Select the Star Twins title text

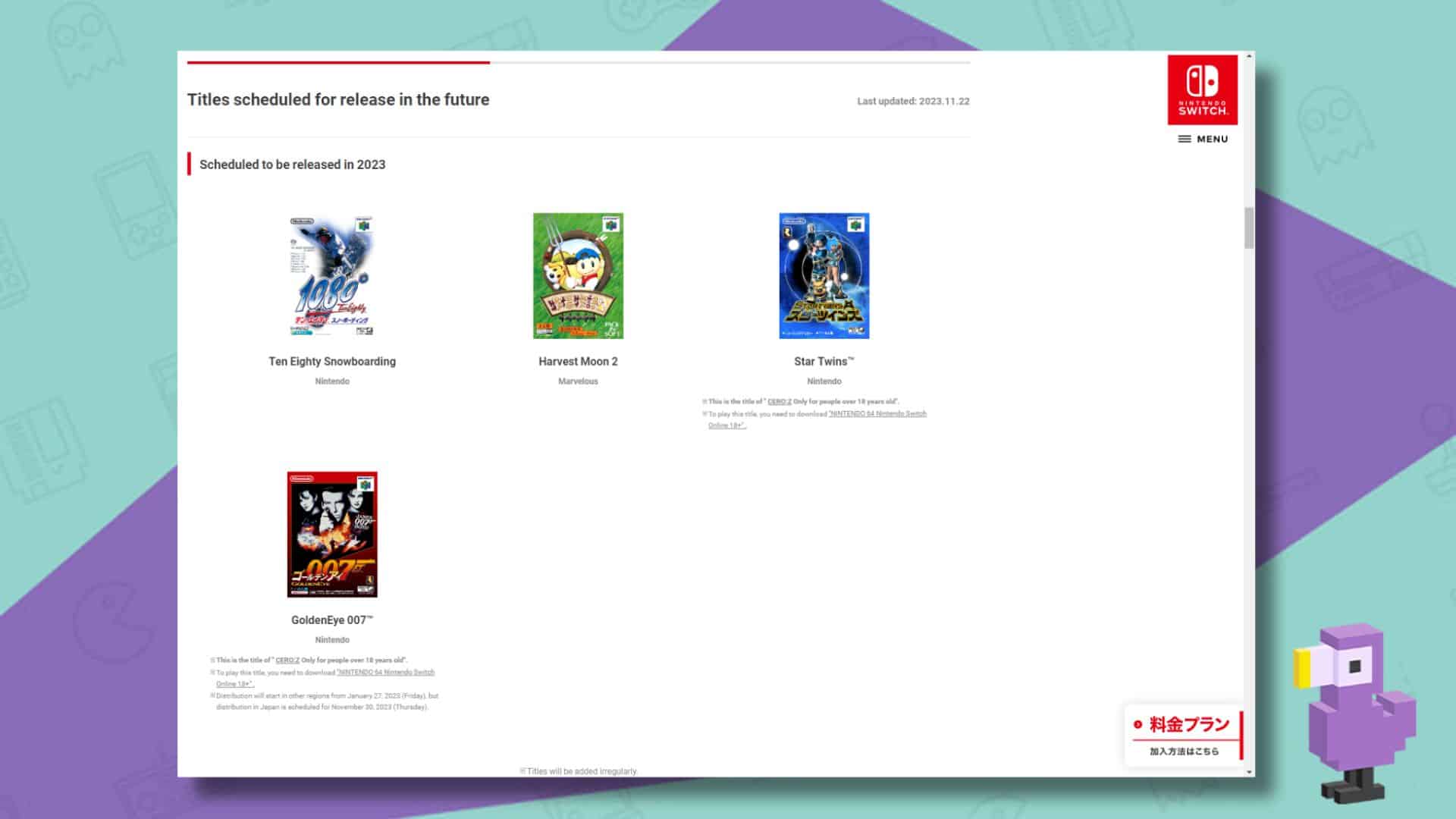point(824,362)
